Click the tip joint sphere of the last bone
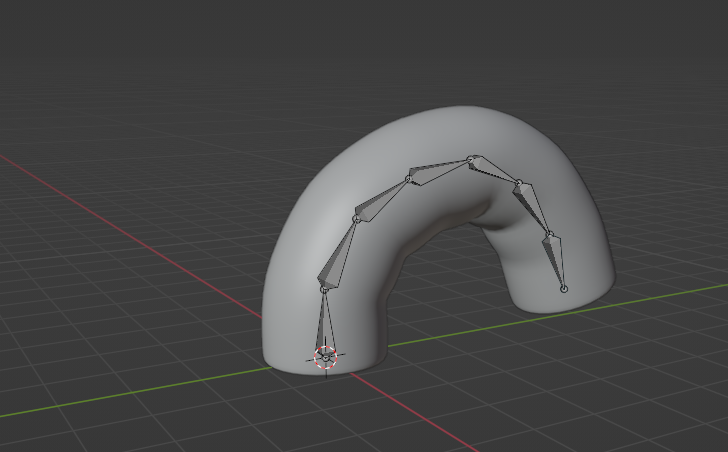728x452 pixels. coord(564,289)
